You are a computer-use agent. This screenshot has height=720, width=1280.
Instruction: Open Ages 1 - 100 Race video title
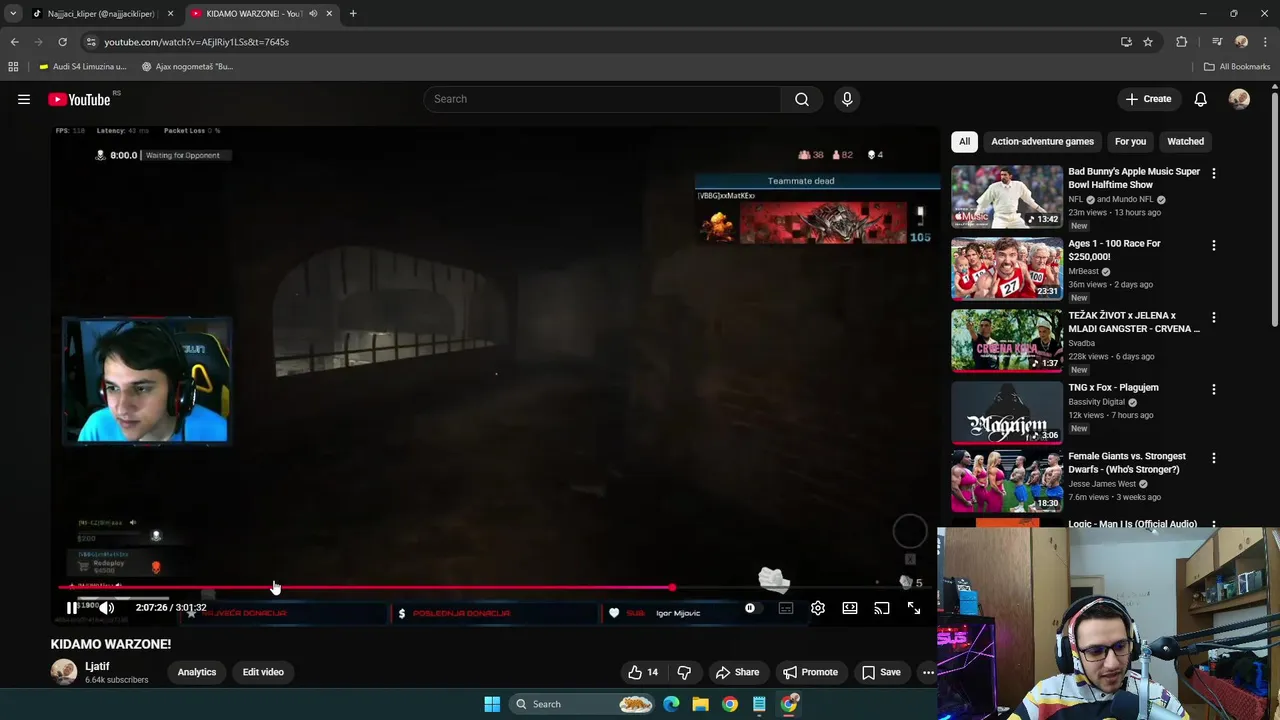[x=1114, y=250]
